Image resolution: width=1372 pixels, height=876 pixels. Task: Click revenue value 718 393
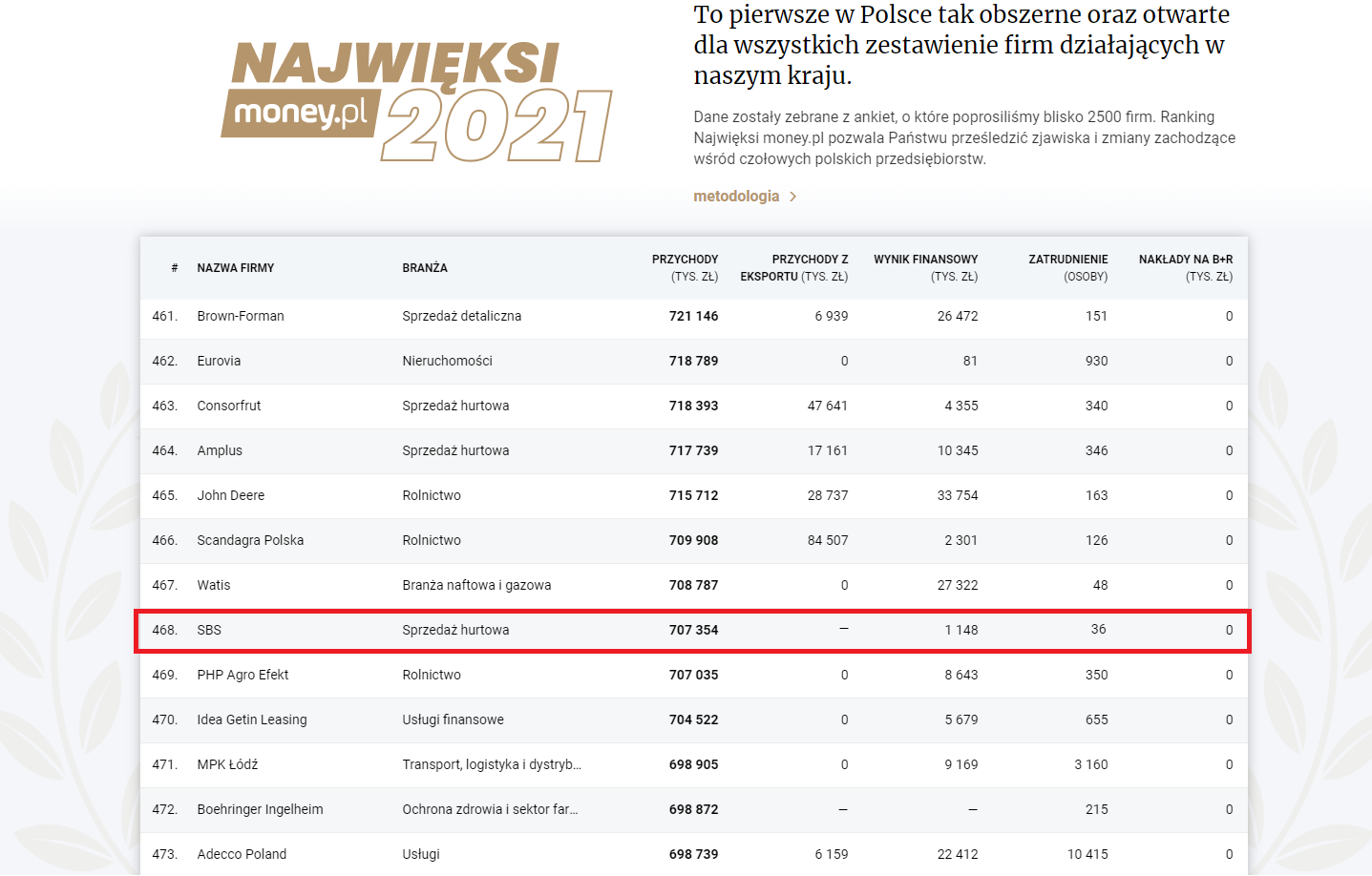693,406
